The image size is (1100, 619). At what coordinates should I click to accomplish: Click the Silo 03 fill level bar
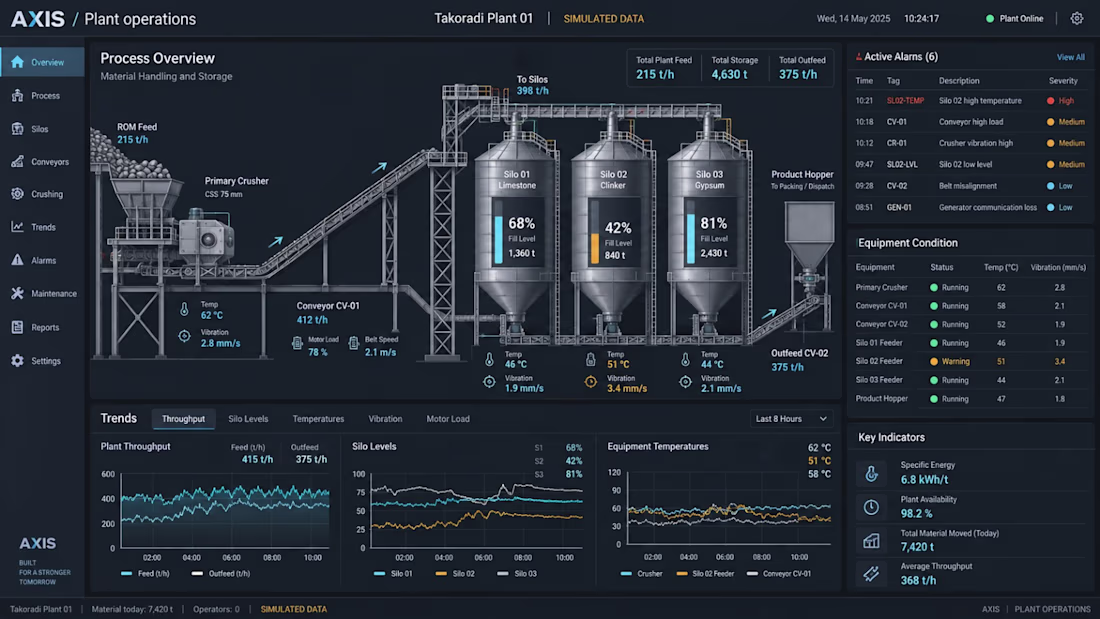pyautogui.click(x=691, y=239)
